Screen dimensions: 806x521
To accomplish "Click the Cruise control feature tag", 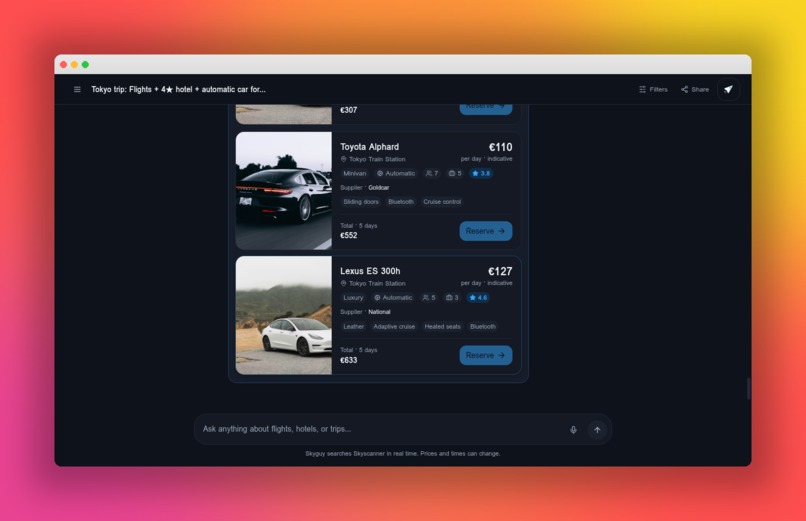I will click(x=442, y=202).
